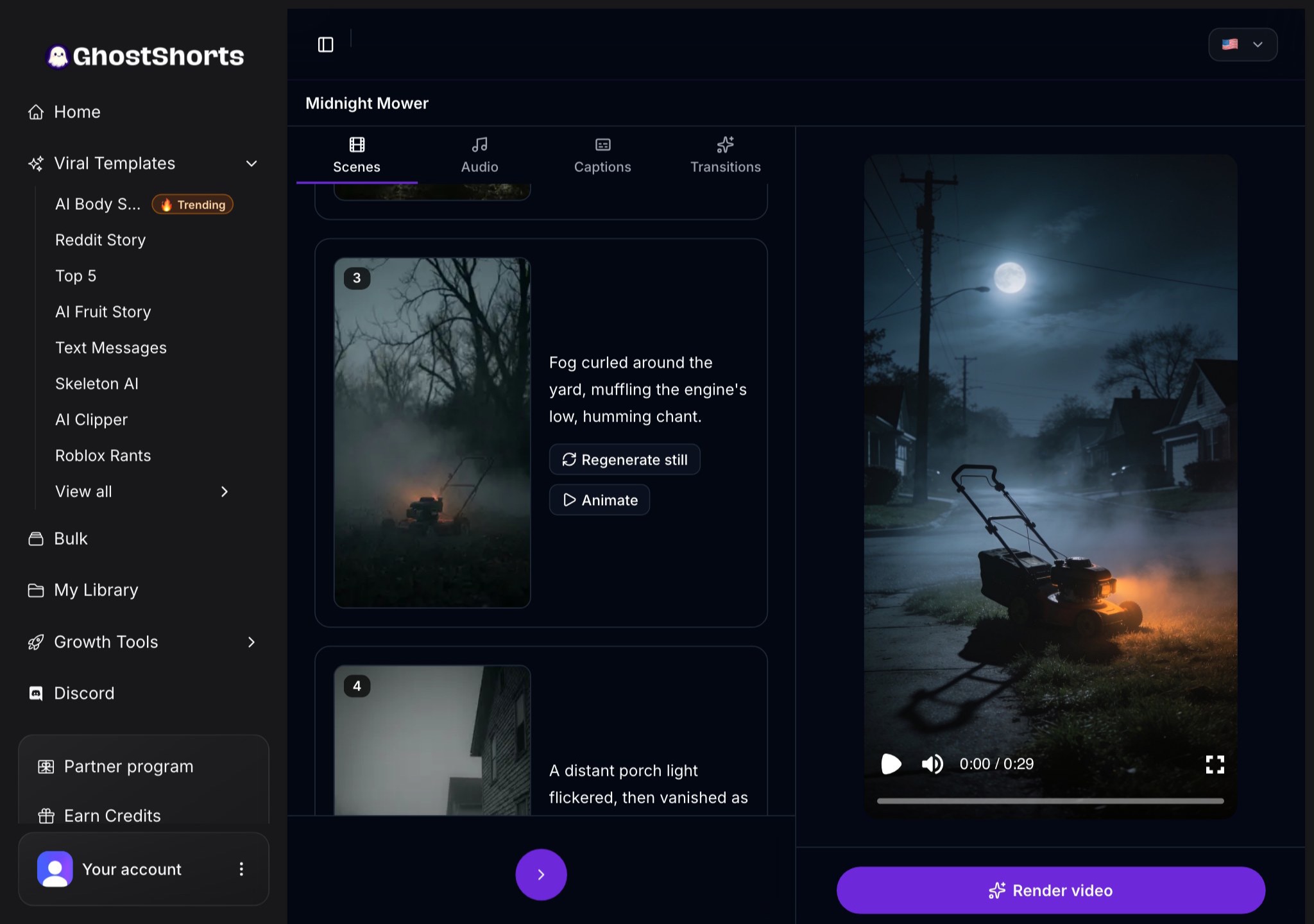
Task: Go to next step with purple arrow
Action: pos(541,874)
